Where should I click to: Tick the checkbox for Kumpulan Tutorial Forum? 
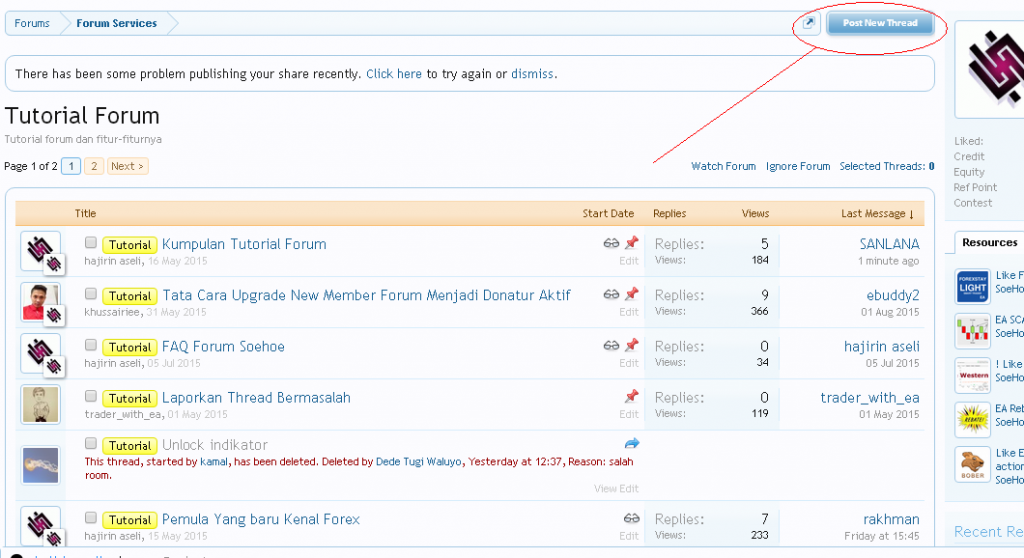(91, 243)
